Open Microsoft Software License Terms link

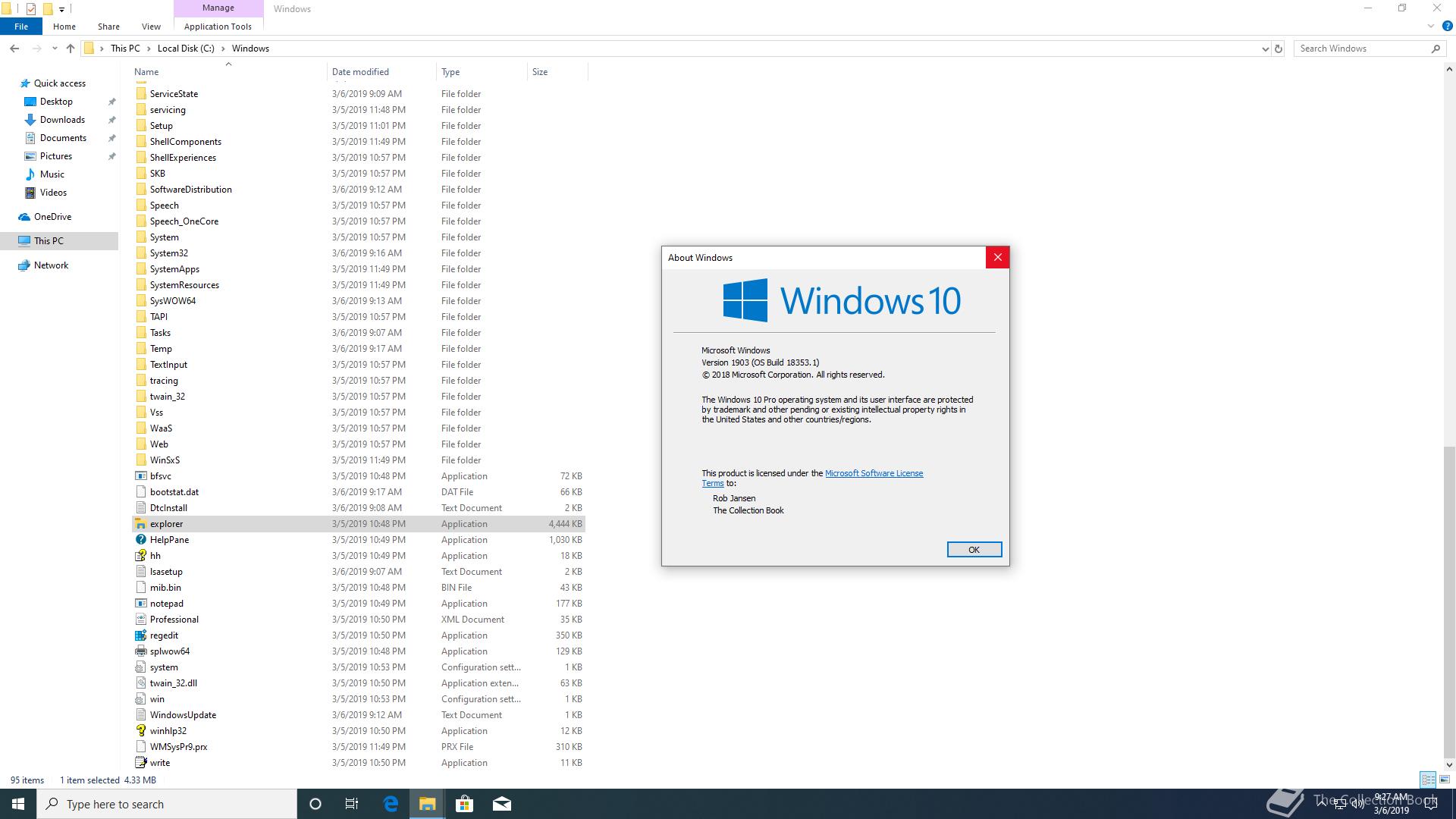(x=874, y=473)
